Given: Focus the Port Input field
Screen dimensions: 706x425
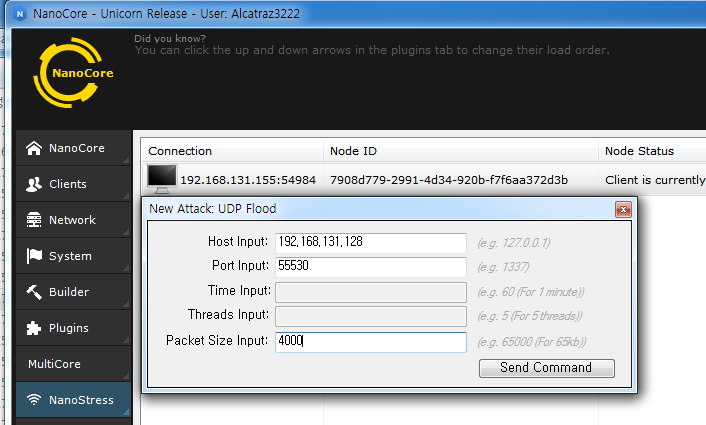Looking at the screenshot, I should point(371,267).
